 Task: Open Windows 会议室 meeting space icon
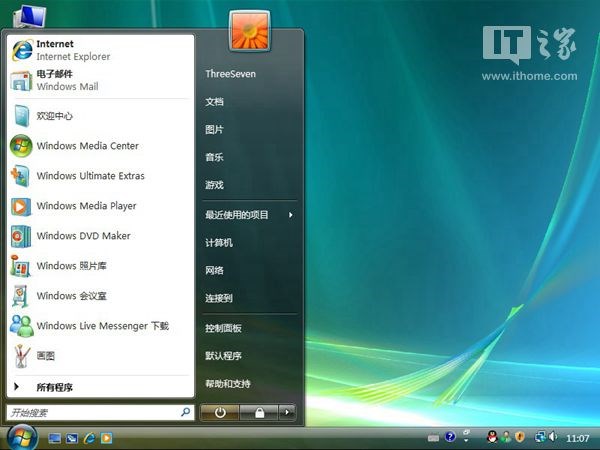point(21,296)
